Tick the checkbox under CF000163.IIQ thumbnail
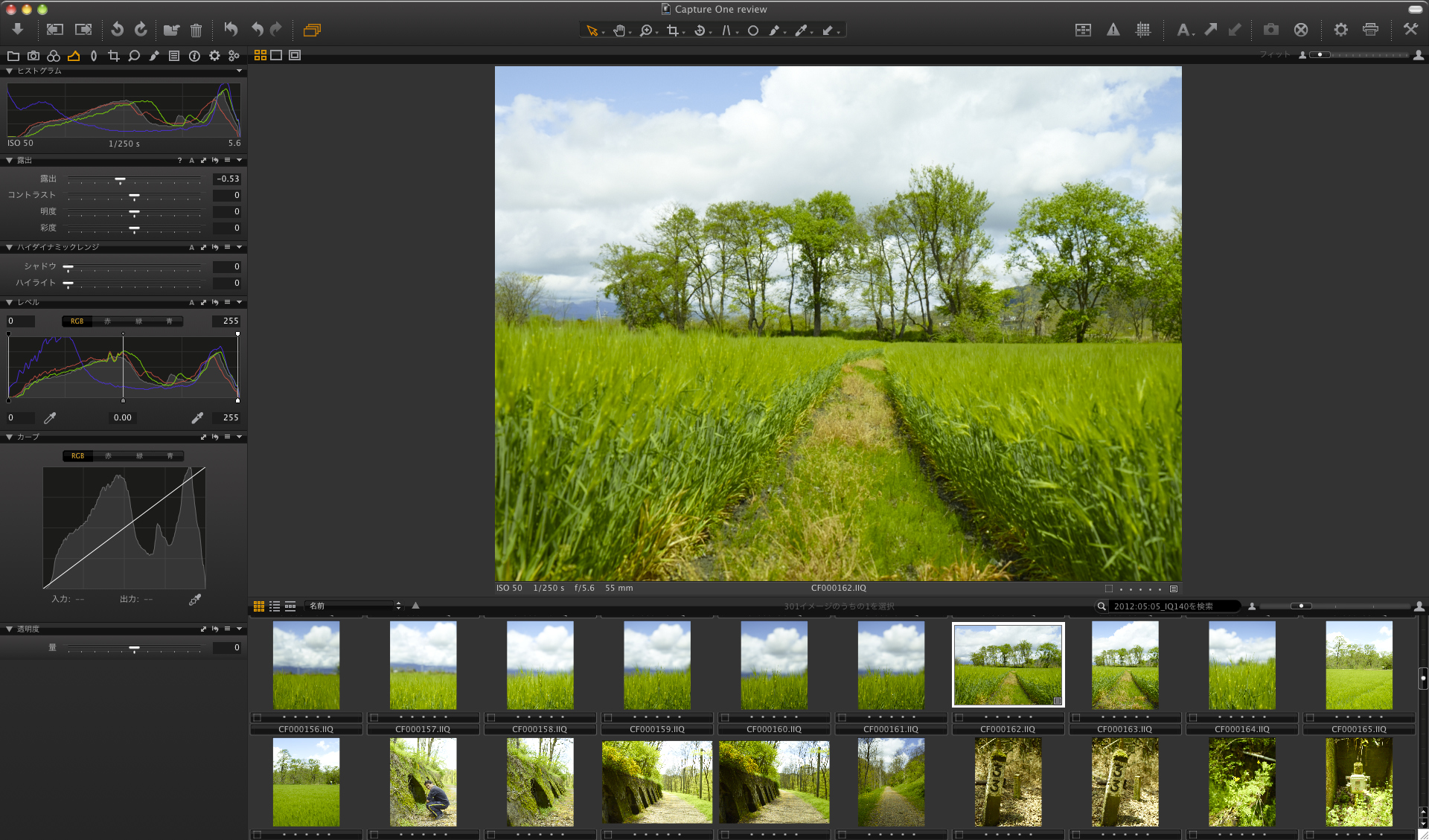Viewport: 1429px width, 840px height. pos(1075,718)
